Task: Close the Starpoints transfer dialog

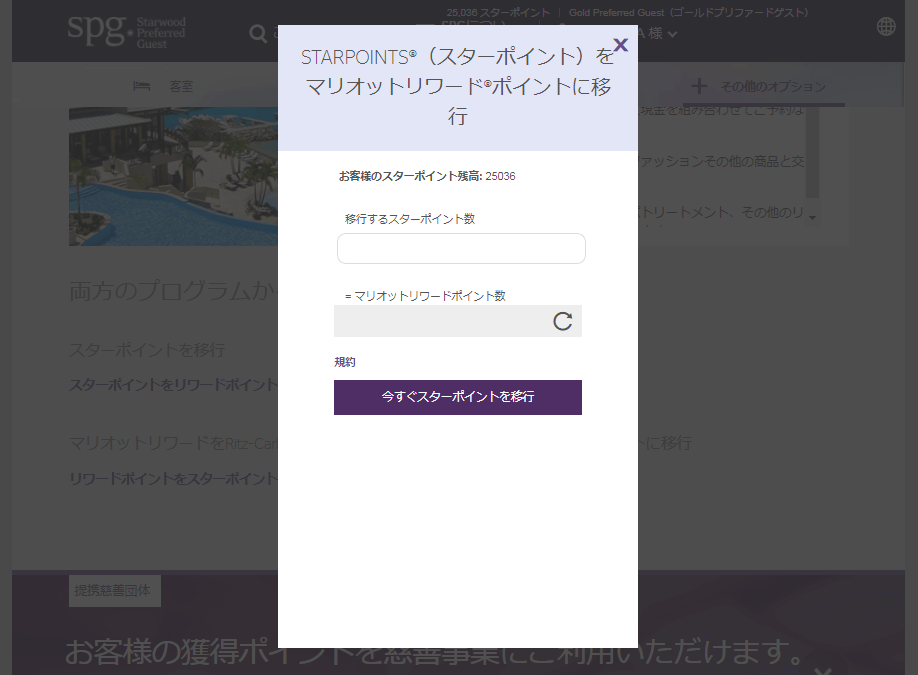Action: pyautogui.click(x=620, y=45)
